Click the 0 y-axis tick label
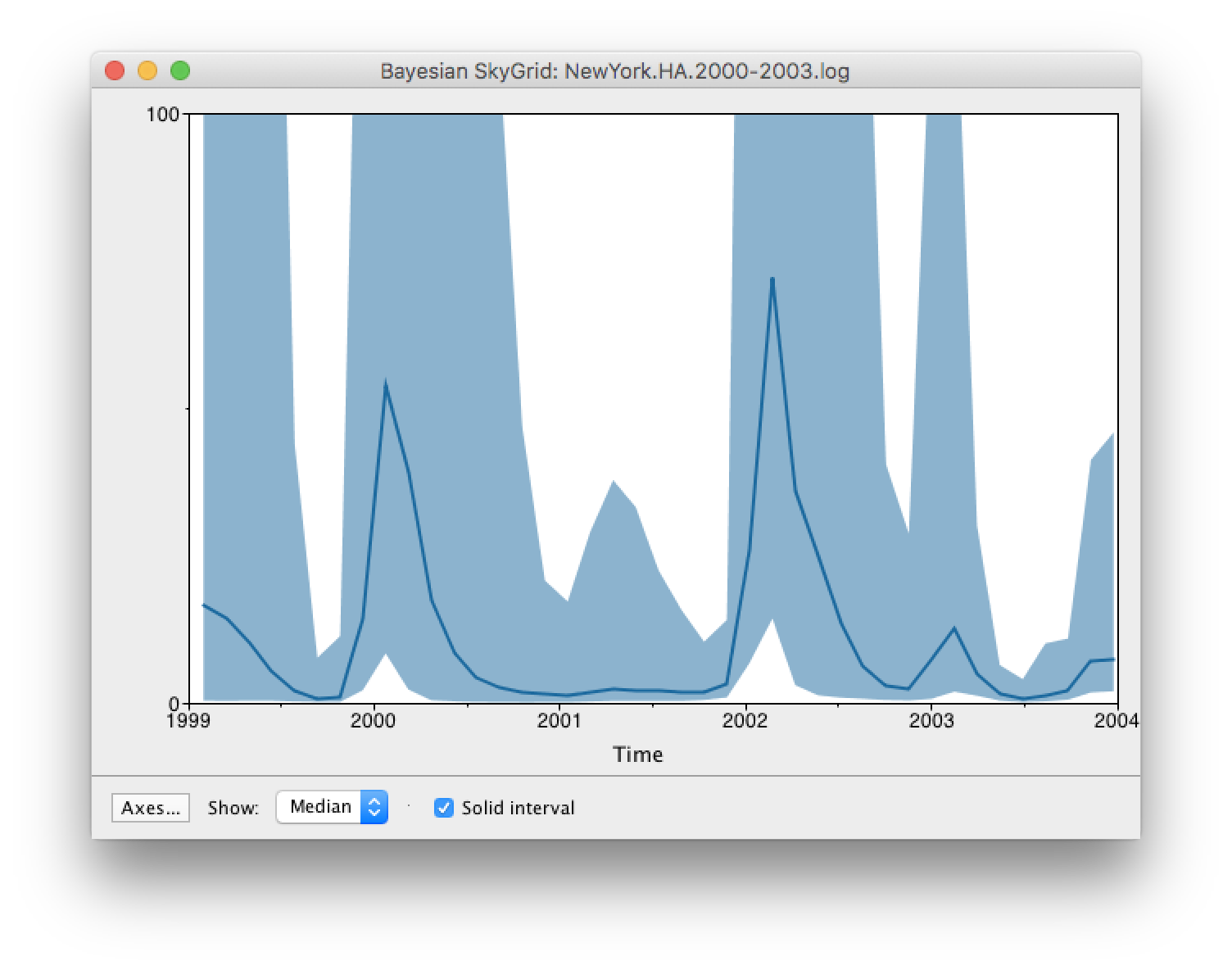This screenshot has width=1232, height=970. [x=174, y=704]
